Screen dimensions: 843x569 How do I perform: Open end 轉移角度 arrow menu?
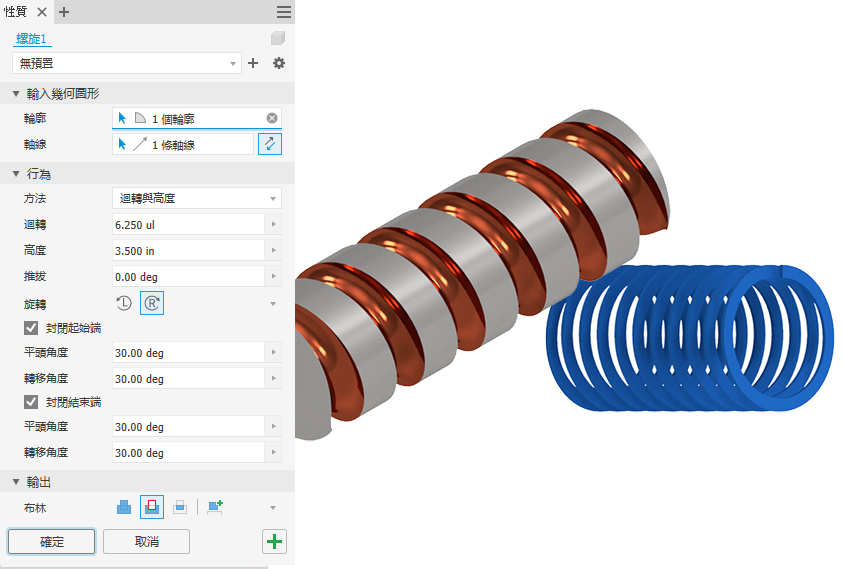click(x=274, y=453)
